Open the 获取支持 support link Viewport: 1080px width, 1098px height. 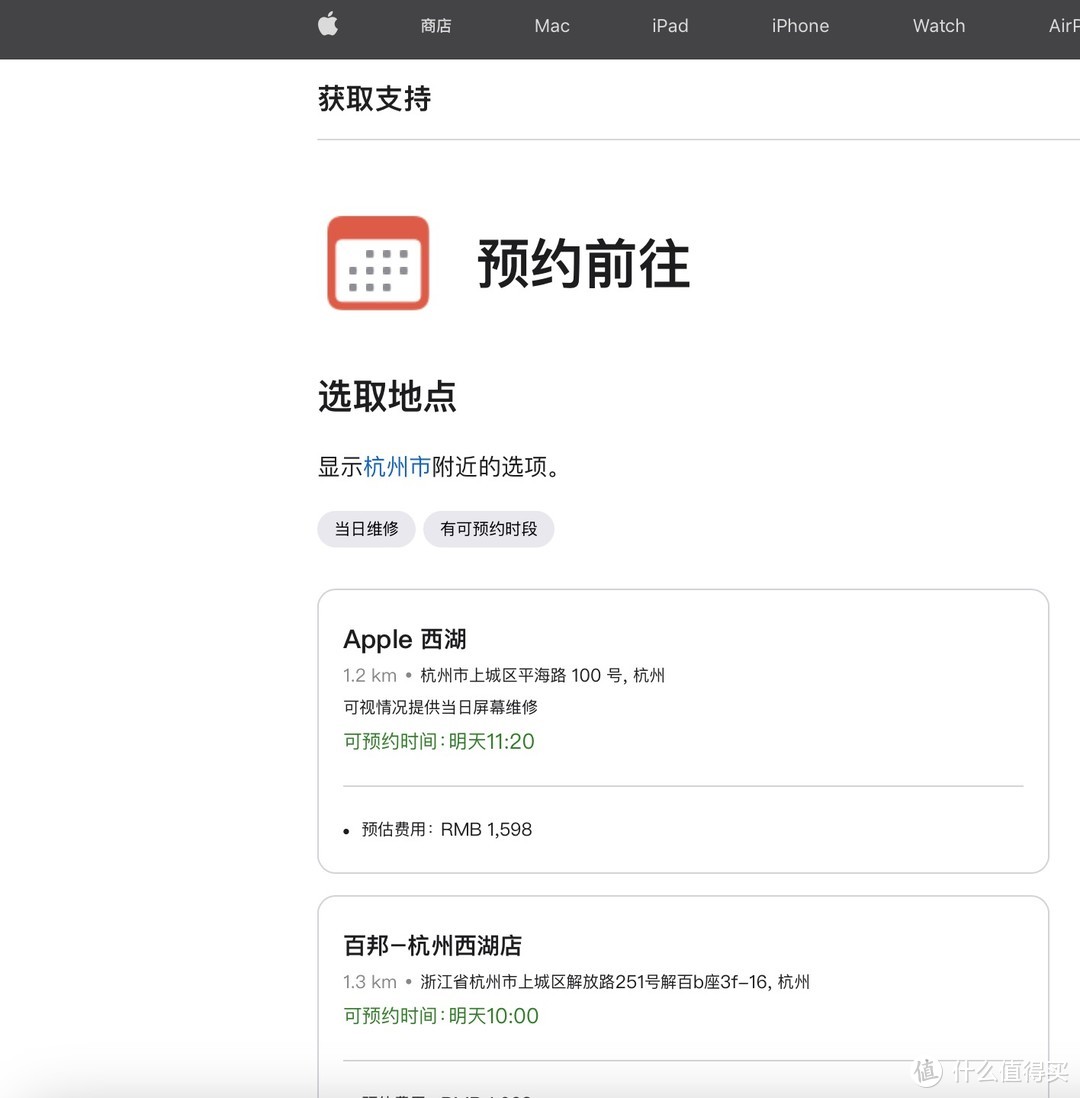click(x=374, y=99)
